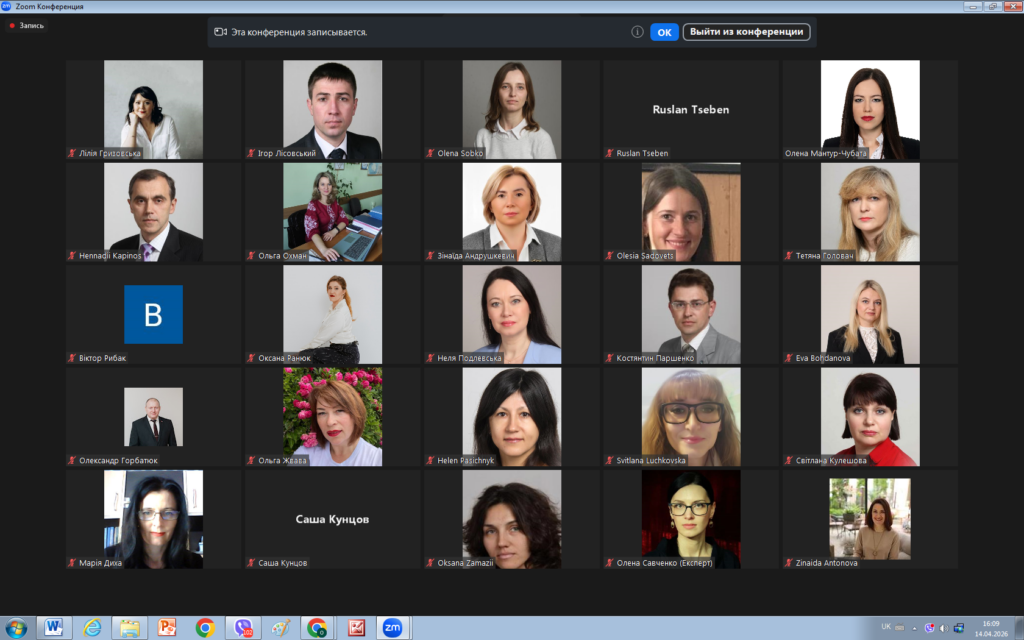This screenshot has width=1024, height=640.
Task: Open the UK language input selector
Action: 886,627
